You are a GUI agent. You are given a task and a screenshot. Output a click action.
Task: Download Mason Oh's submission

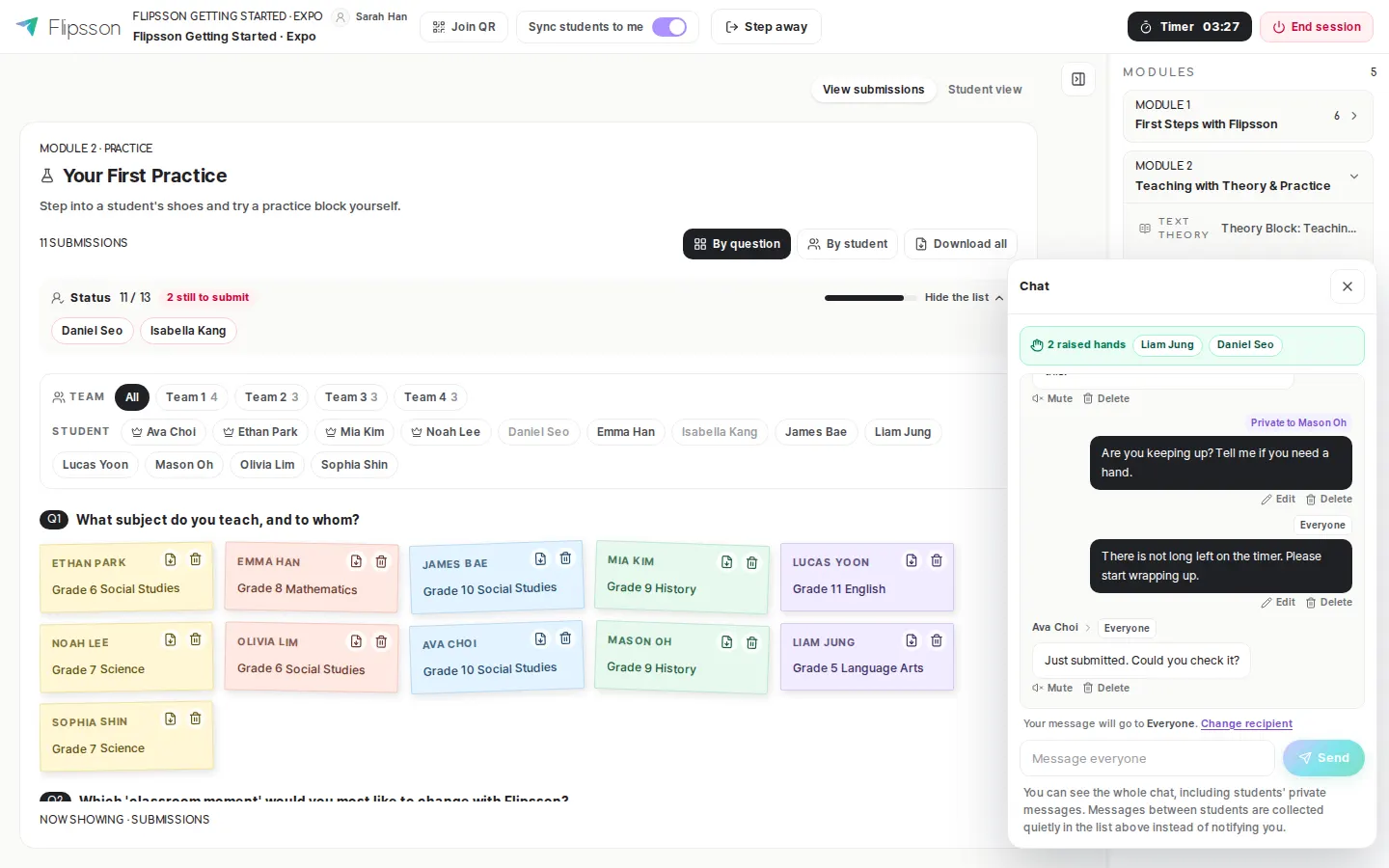click(x=727, y=642)
